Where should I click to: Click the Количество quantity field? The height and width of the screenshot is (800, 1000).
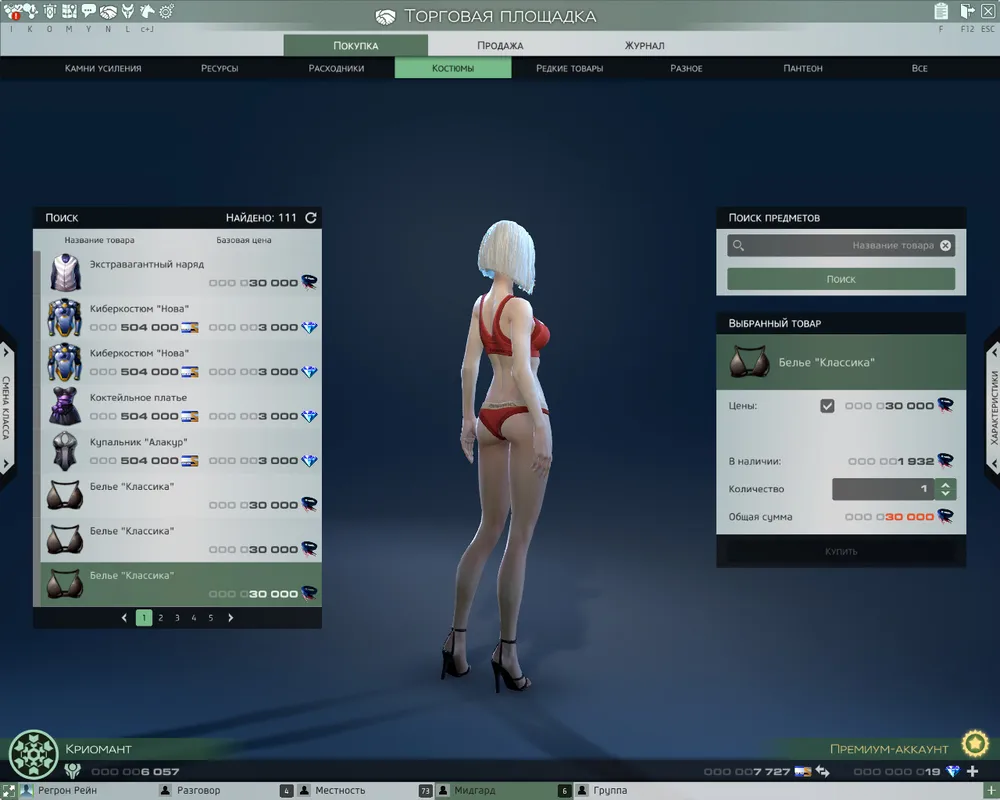click(883, 489)
